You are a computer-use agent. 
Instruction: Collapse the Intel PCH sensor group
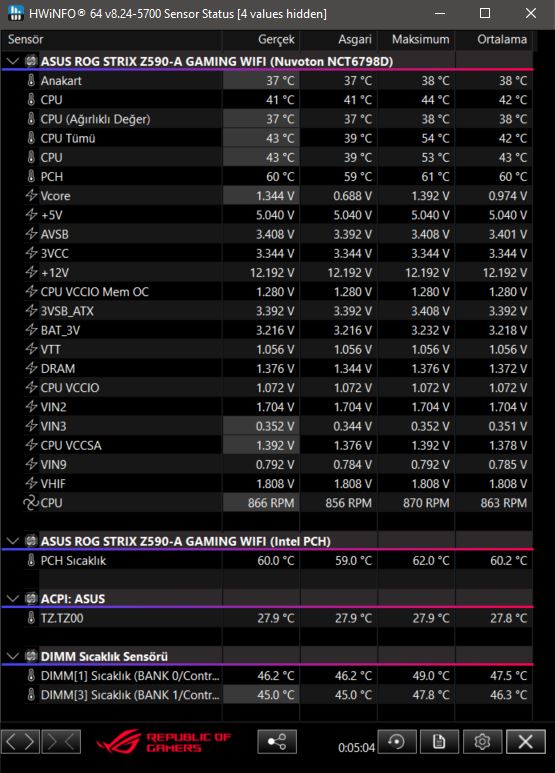coord(13,541)
